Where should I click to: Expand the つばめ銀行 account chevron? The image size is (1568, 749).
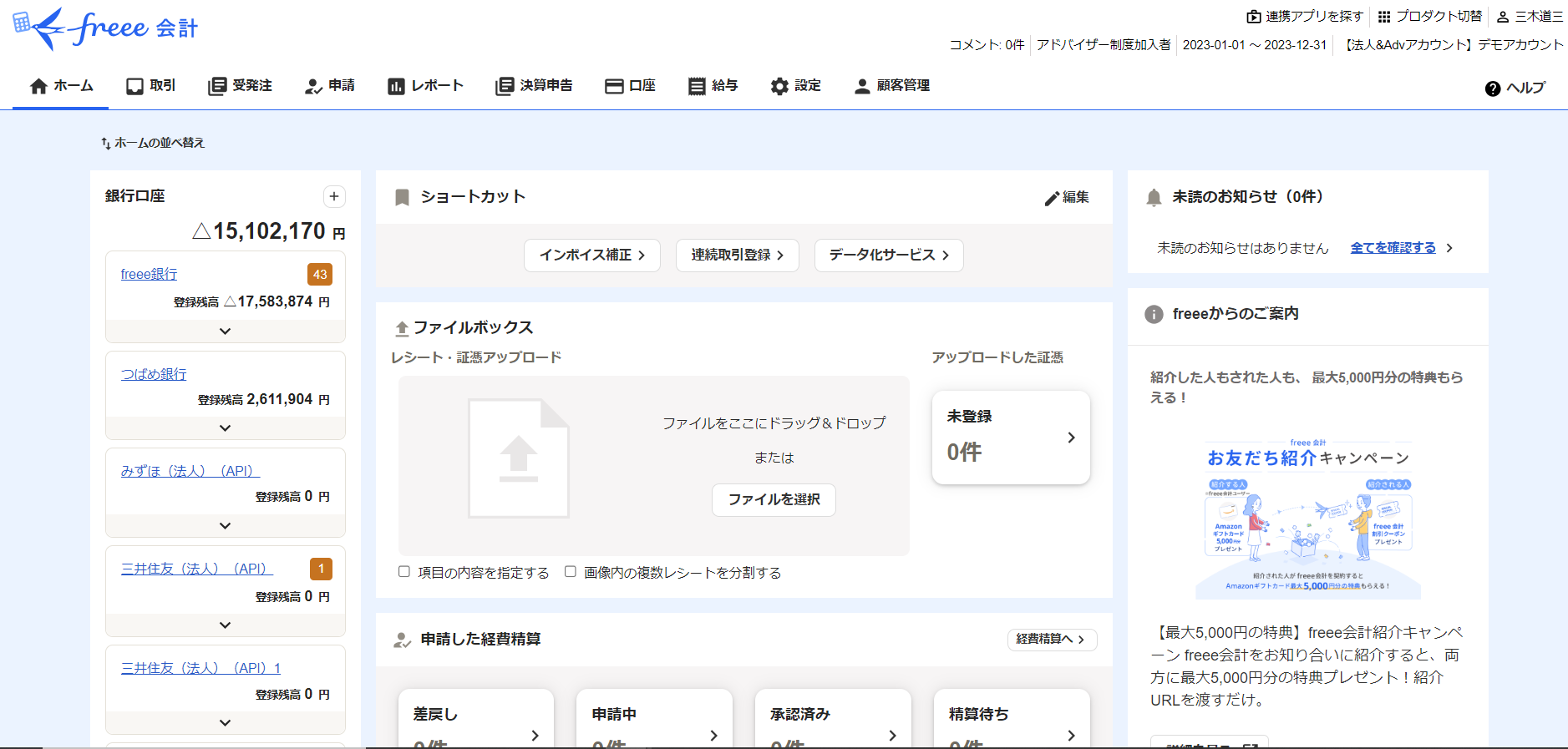(x=225, y=428)
